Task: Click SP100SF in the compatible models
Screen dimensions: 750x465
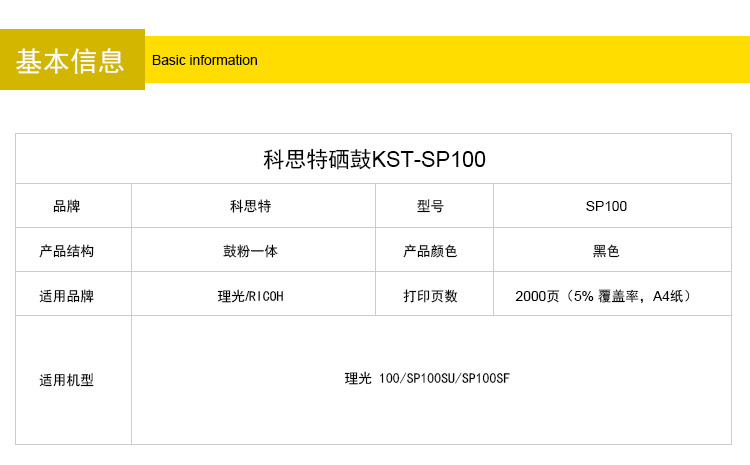Action: click(485, 378)
